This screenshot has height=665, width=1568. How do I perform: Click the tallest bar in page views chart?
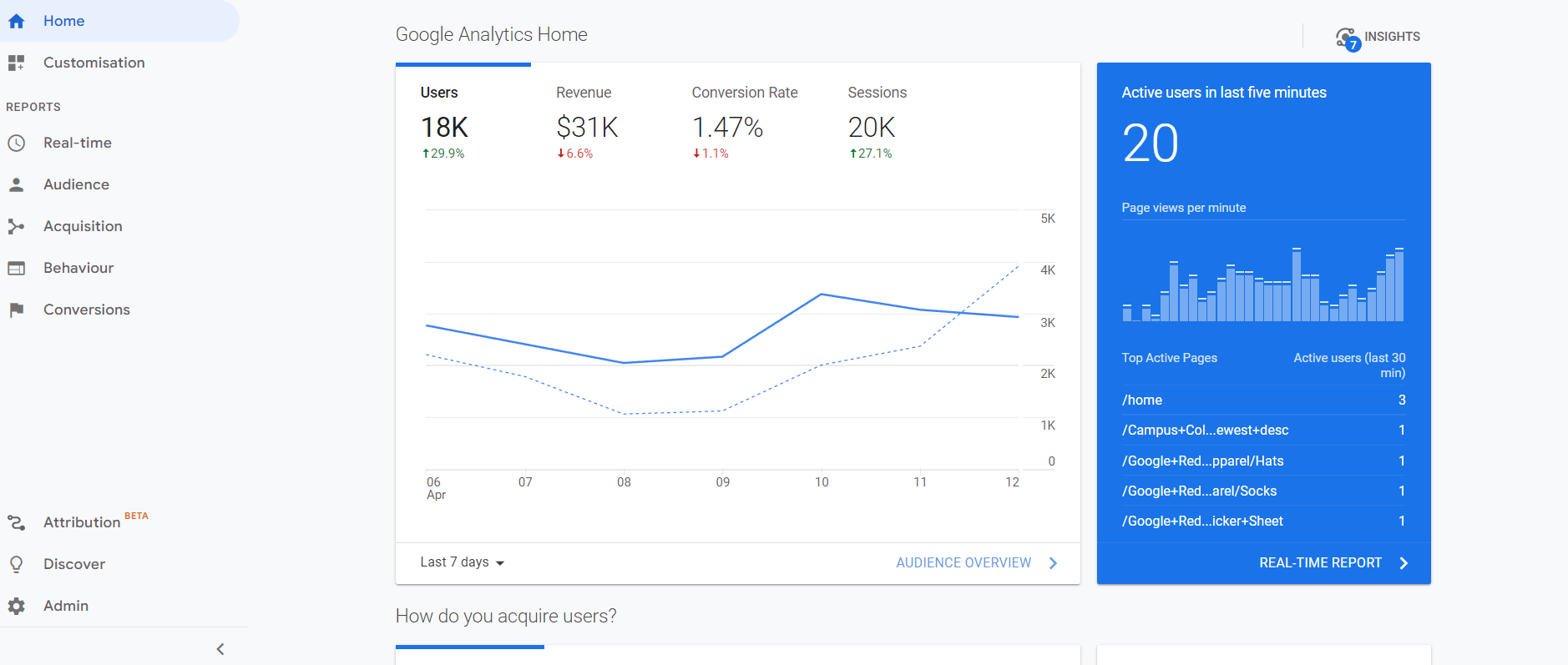coord(1297,285)
